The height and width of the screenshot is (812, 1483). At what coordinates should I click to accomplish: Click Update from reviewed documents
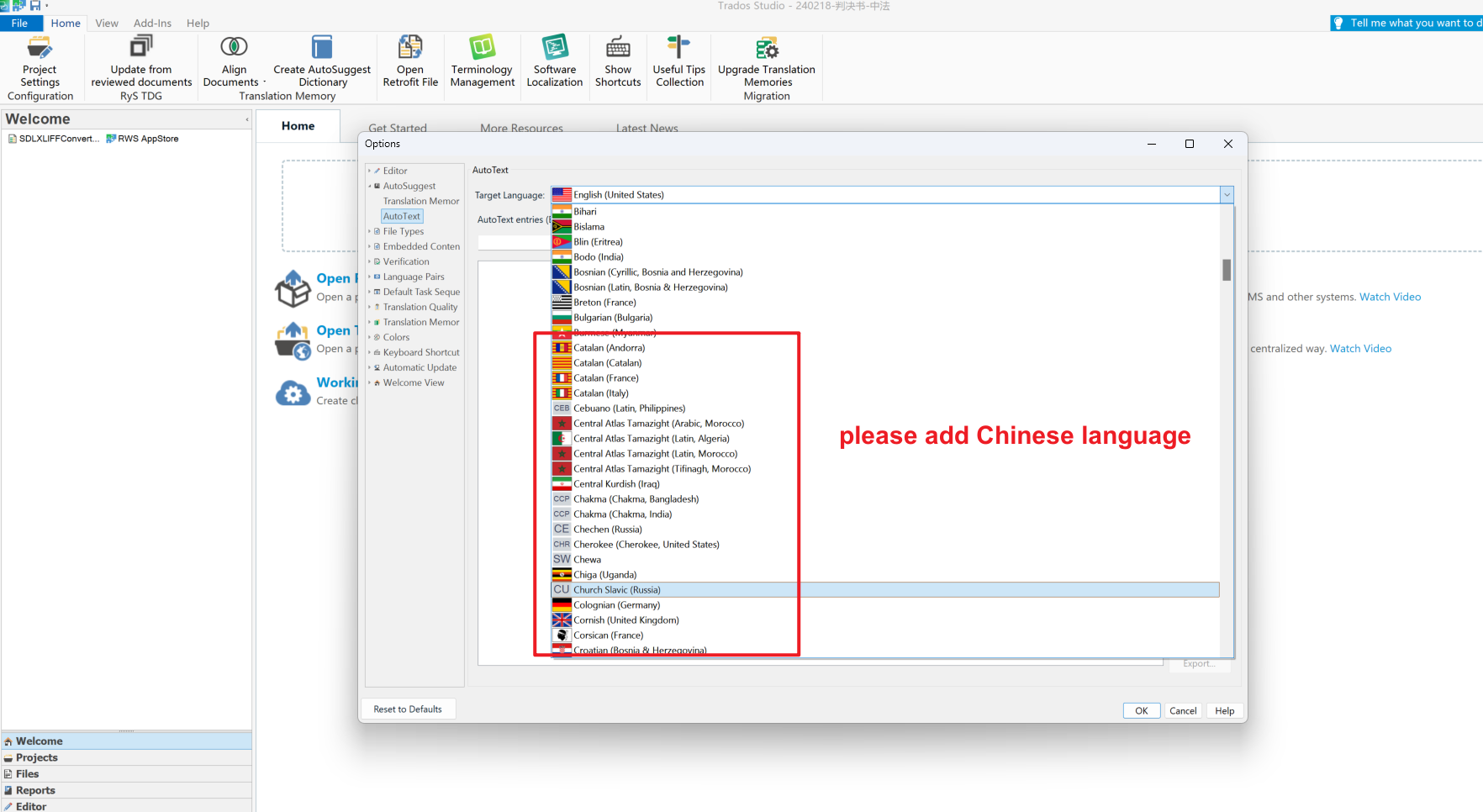coord(141,61)
